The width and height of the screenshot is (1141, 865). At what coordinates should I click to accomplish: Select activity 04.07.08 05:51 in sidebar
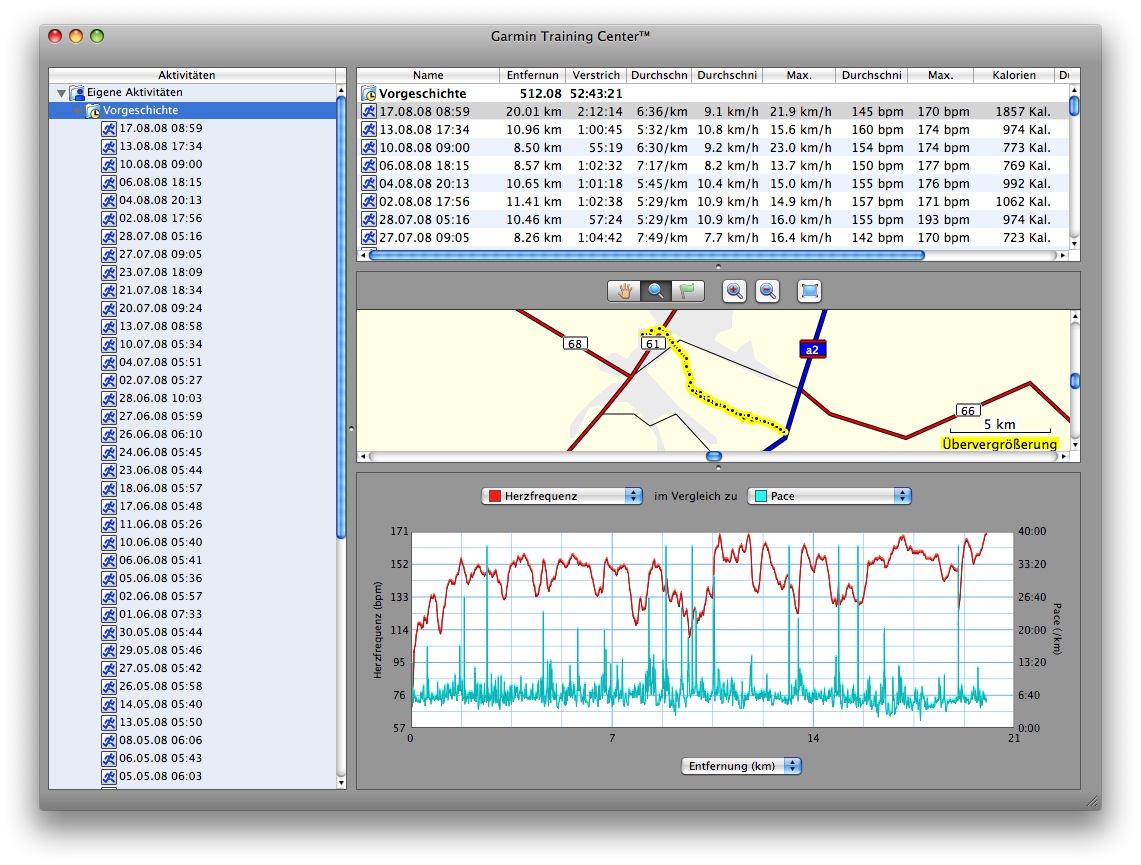pyautogui.click(x=161, y=362)
